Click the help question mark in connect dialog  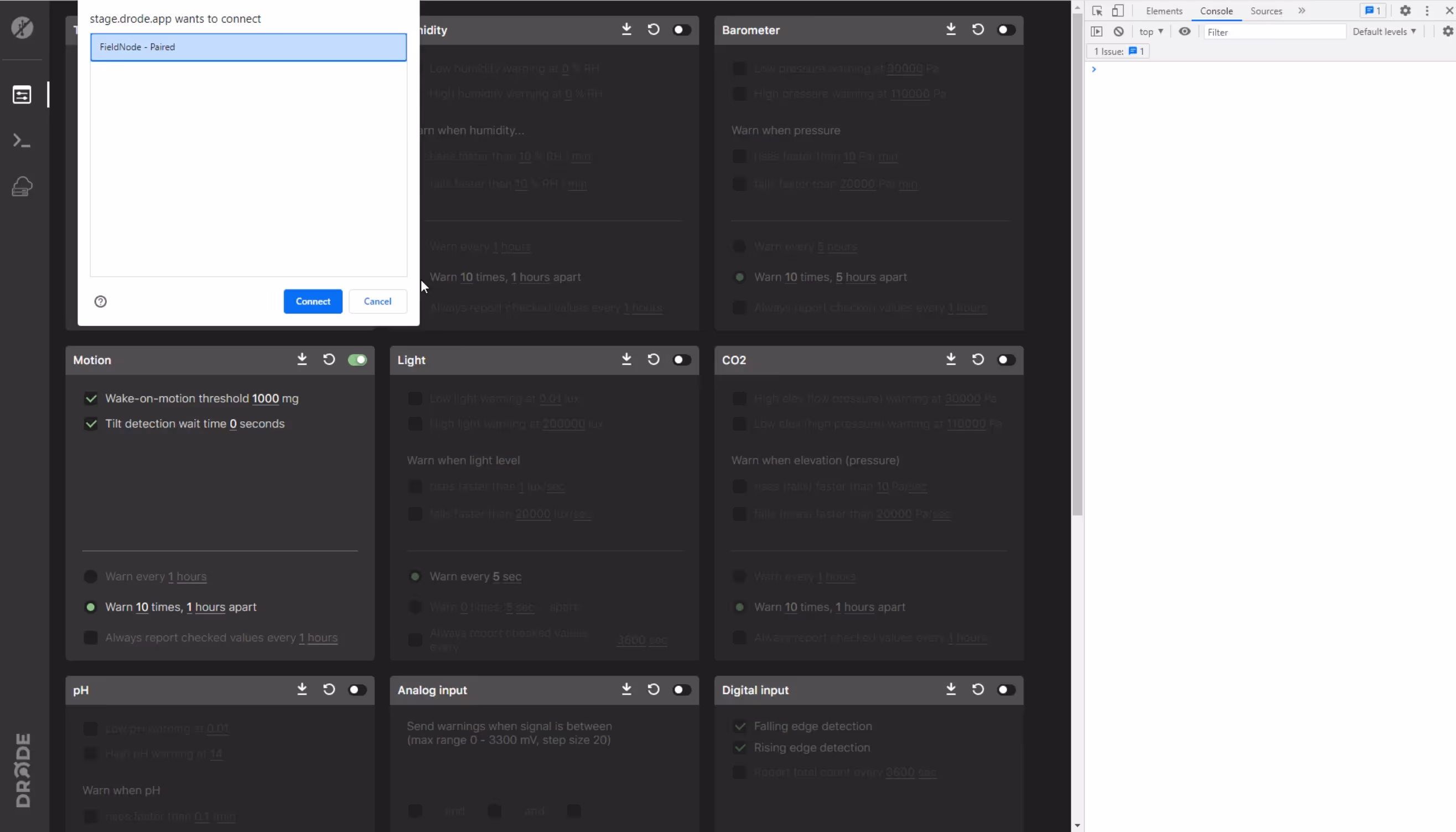tap(101, 302)
